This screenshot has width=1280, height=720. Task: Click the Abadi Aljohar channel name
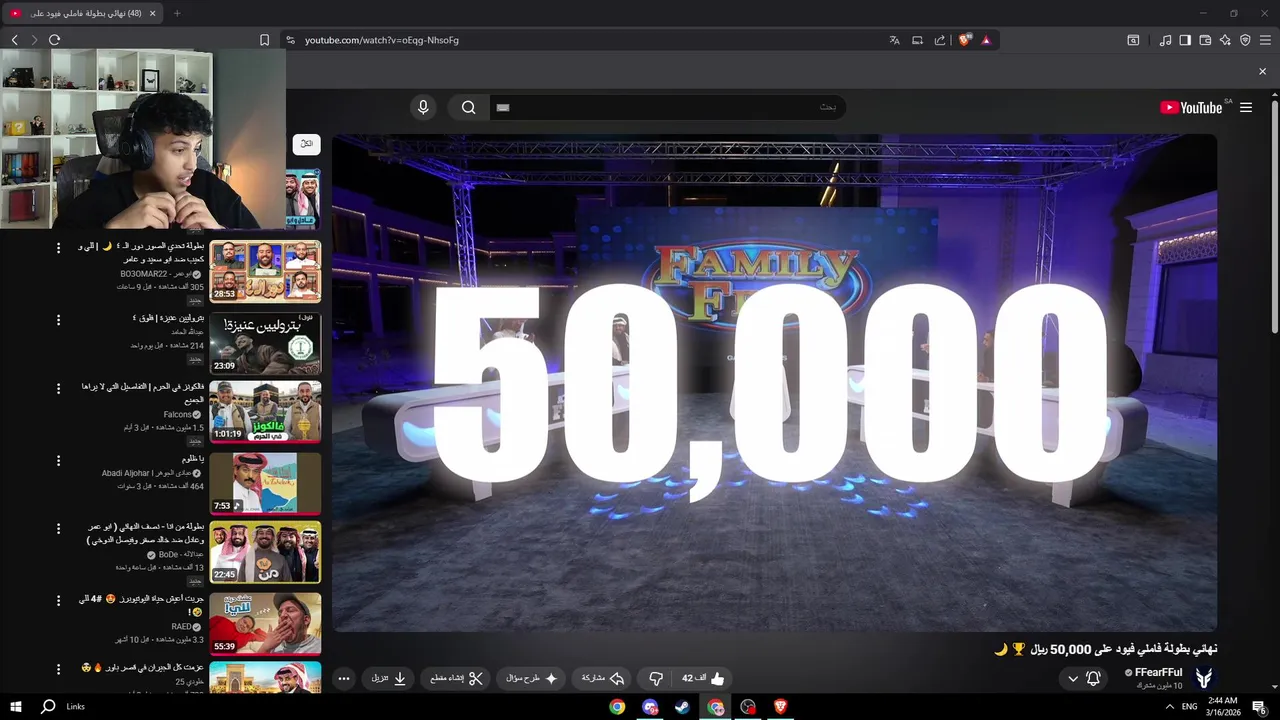[x=145, y=473]
